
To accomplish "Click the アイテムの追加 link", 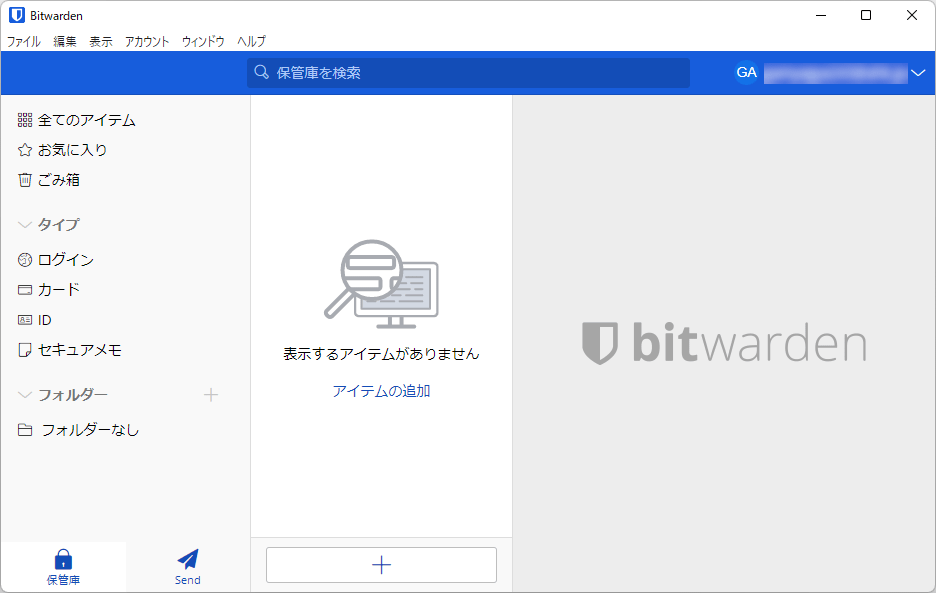I will (381, 391).
